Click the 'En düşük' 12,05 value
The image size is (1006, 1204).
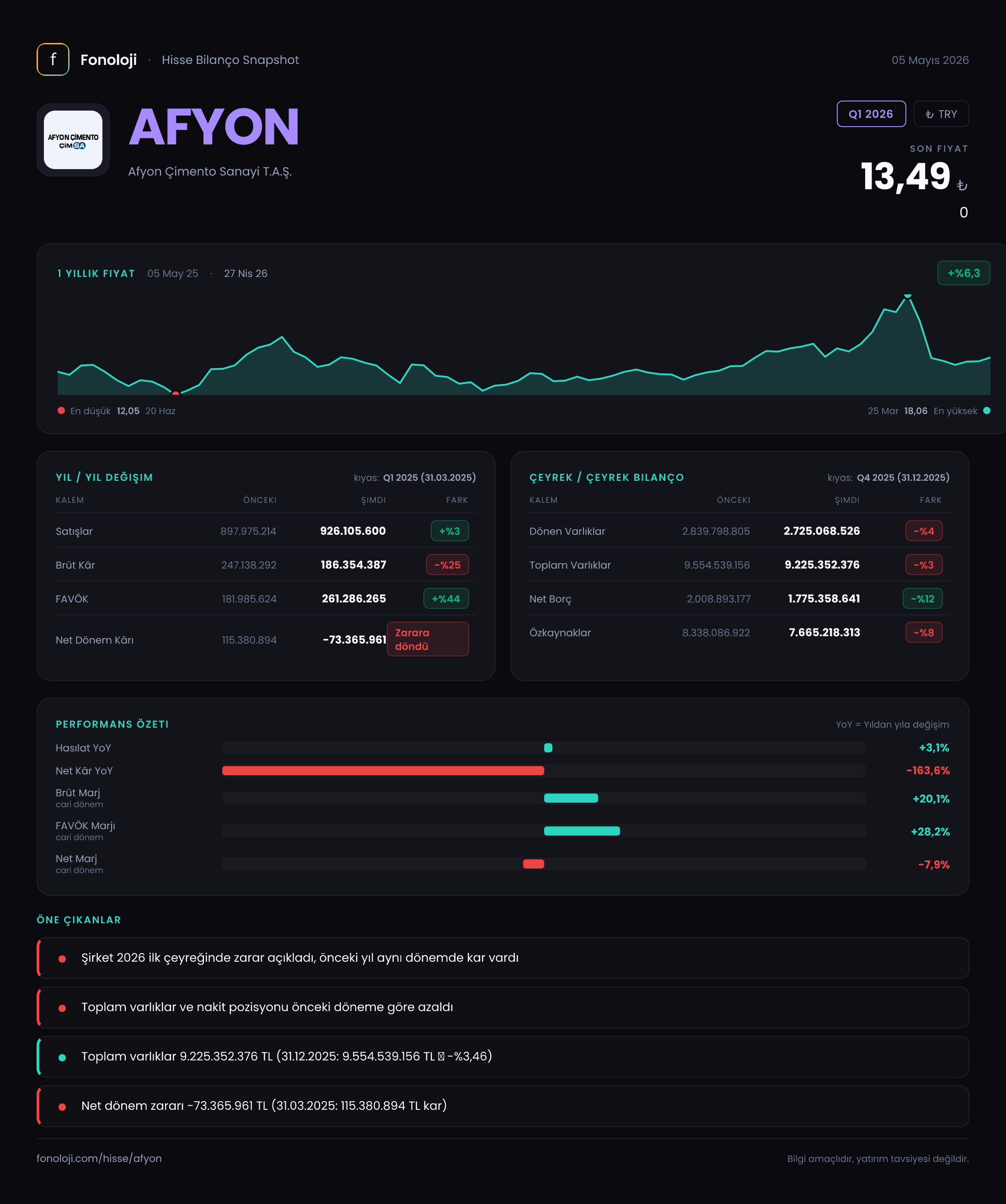coord(128,410)
